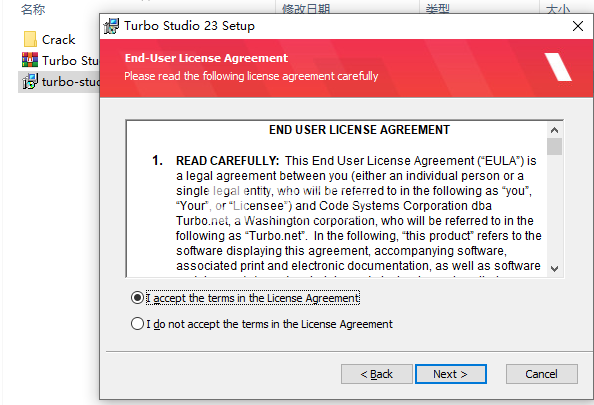Click the Crack folder icon
Viewport: 594px width, 405px height.
click(x=30, y=39)
